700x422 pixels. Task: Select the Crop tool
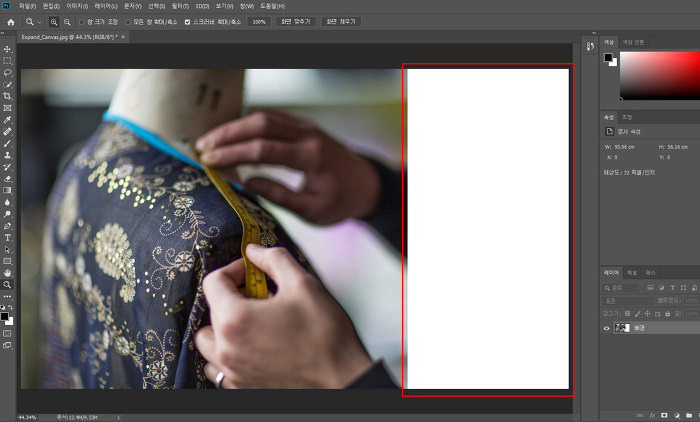click(x=7, y=96)
